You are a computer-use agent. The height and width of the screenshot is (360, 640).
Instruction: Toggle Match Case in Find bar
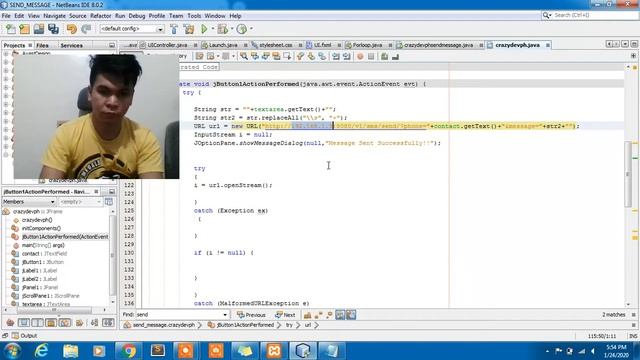307,315
